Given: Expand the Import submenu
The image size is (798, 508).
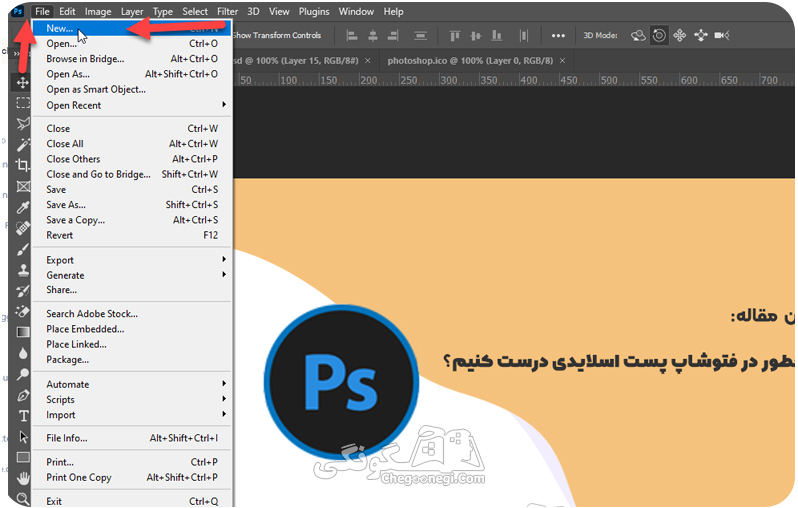Looking at the screenshot, I should tap(132, 414).
